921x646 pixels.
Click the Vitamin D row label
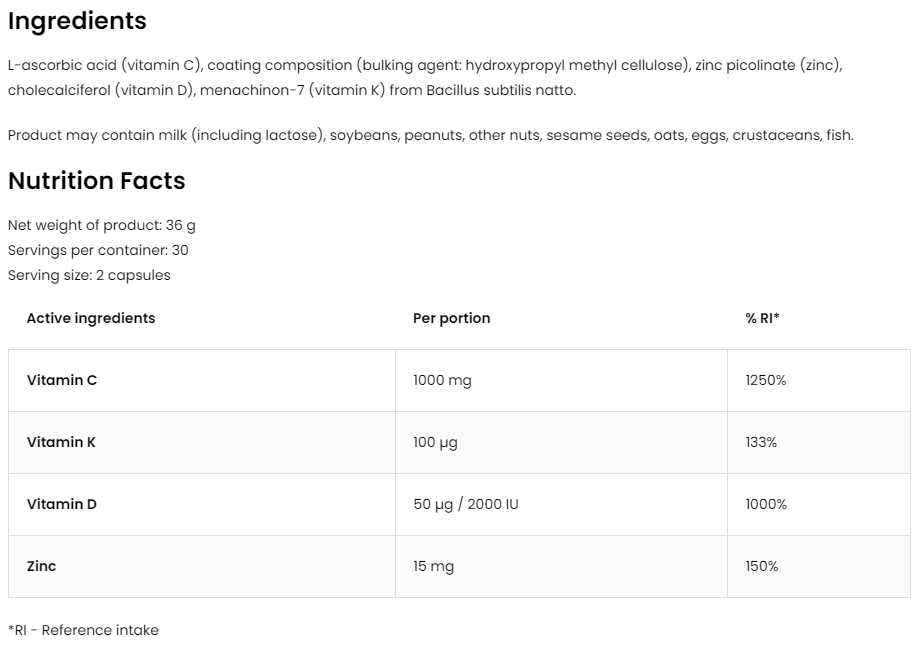(x=62, y=504)
